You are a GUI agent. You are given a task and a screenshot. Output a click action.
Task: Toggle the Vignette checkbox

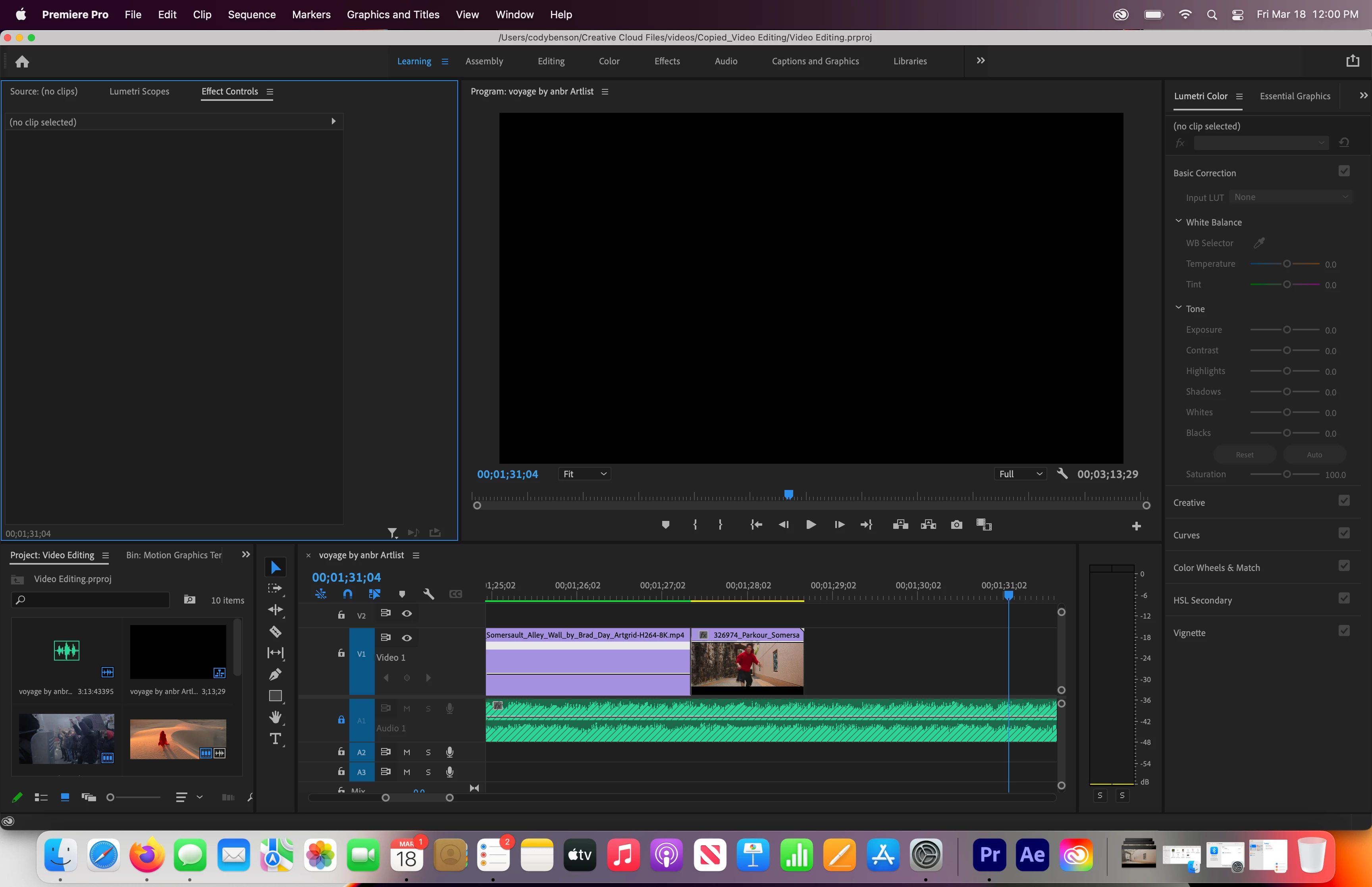pos(1344,631)
